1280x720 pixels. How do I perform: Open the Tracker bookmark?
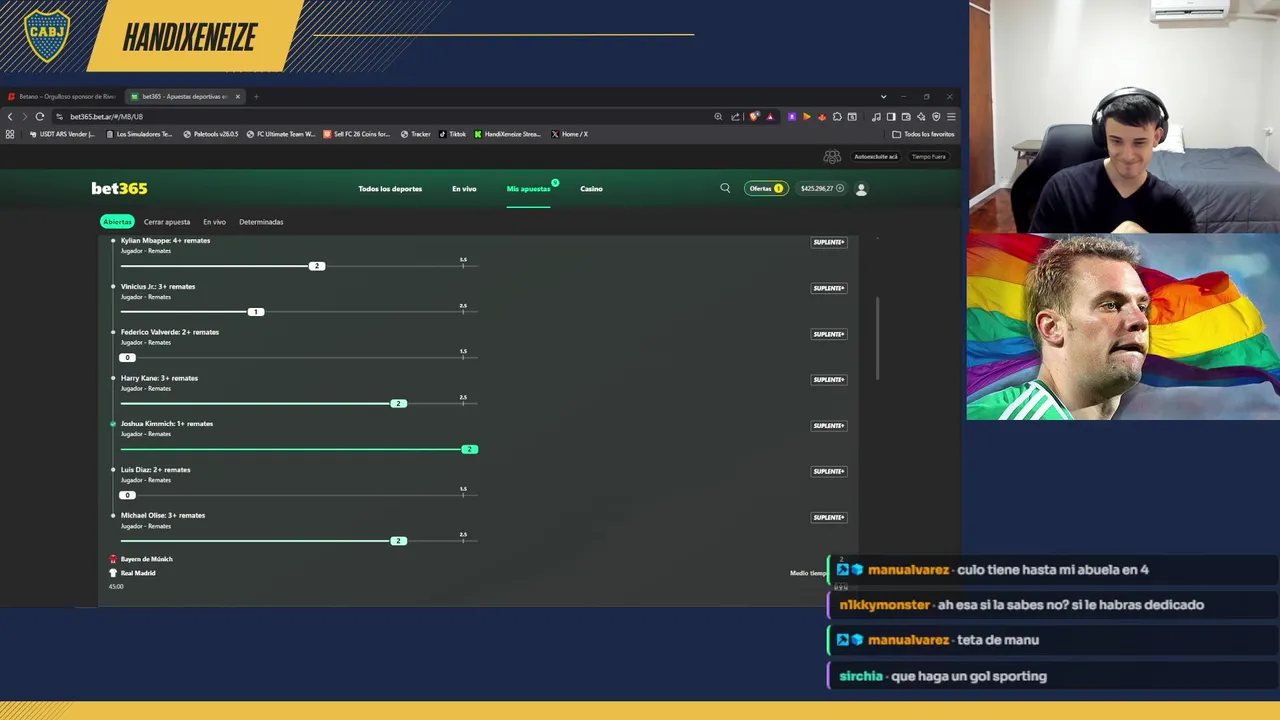(x=415, y=134)
